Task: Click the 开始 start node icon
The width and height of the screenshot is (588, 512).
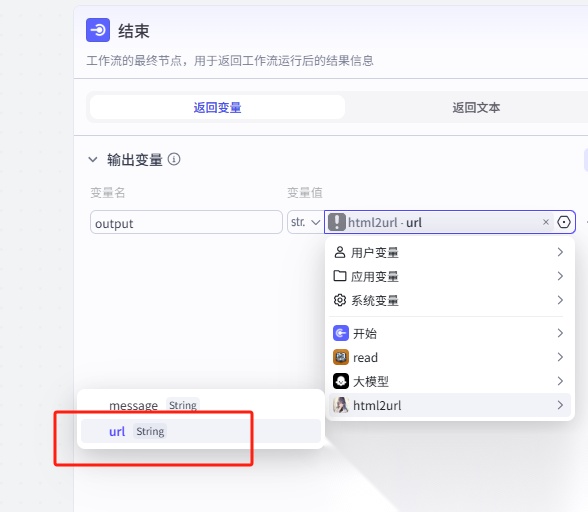Action: 340,333
